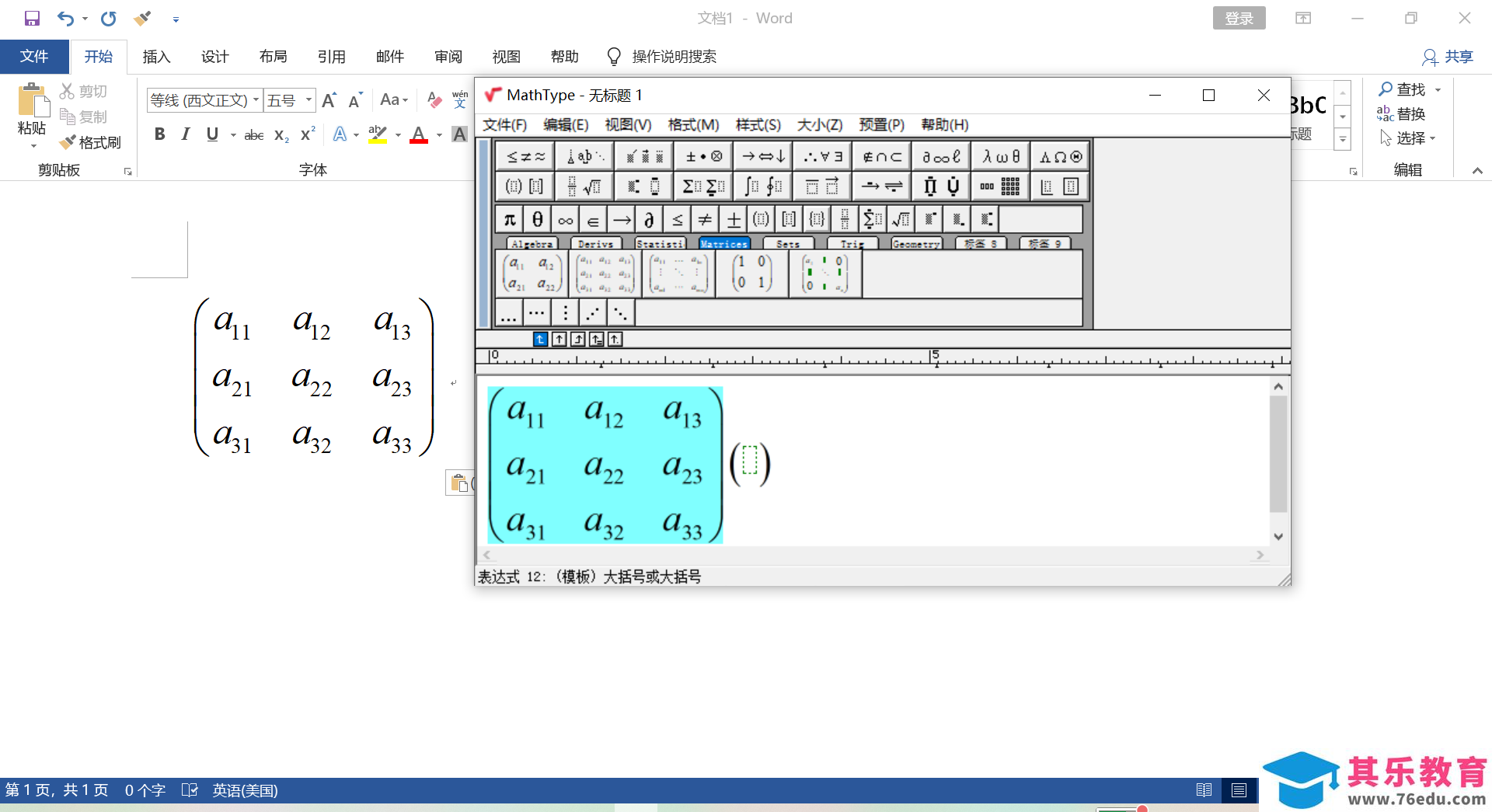Open the spaces and ellipses palette
This screenshot has width=1492, height=812.
(584, 156)
